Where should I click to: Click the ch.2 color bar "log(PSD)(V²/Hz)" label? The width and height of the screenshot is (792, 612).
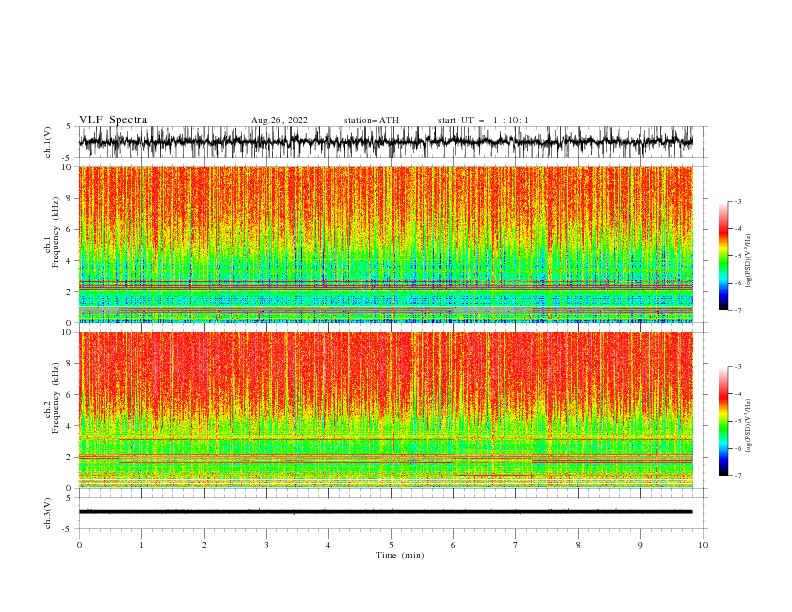tap(748, 426)
